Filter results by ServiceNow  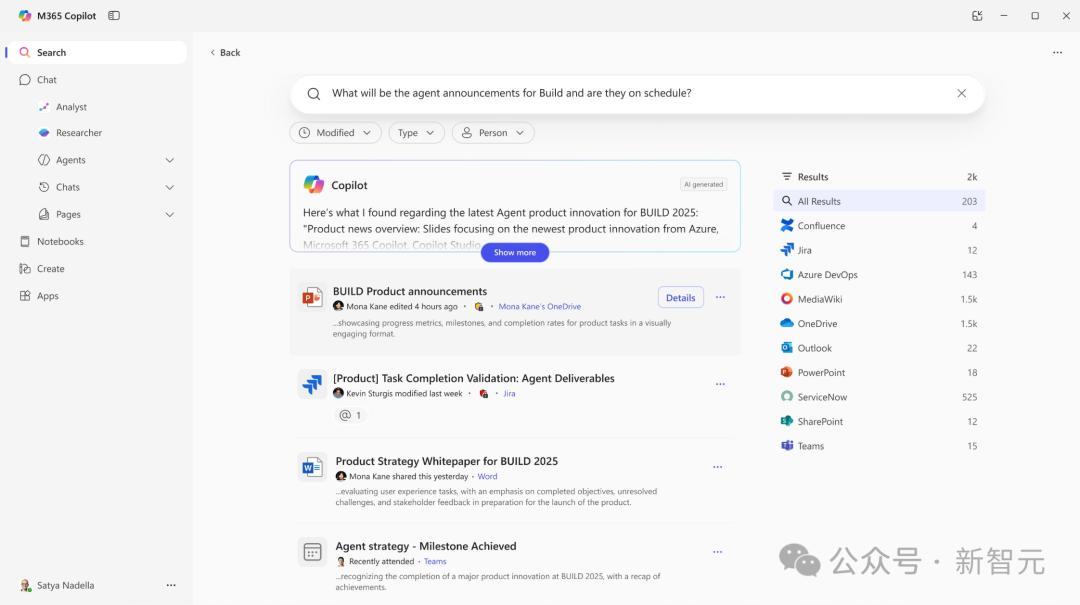click(822, 397)
